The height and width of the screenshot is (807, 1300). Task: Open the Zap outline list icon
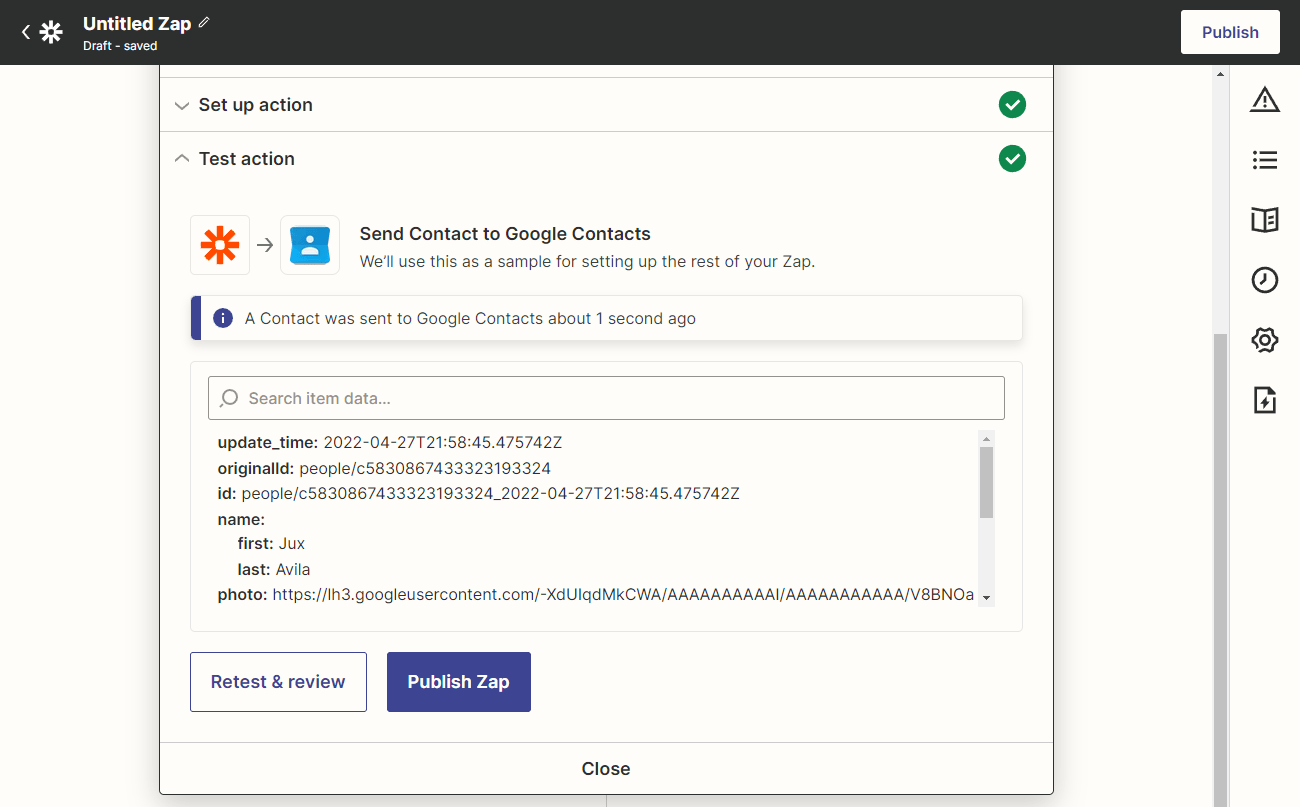click(1265, 159)
